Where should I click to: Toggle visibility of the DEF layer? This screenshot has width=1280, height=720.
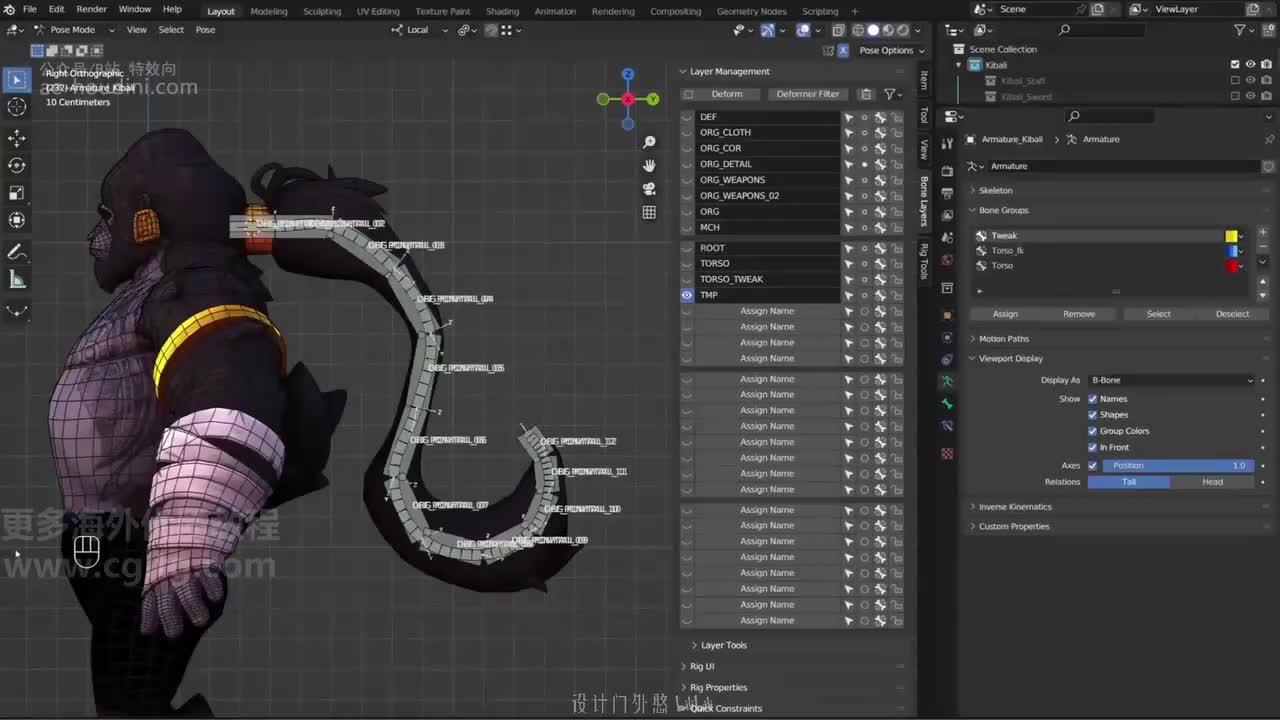pos(687,117)
